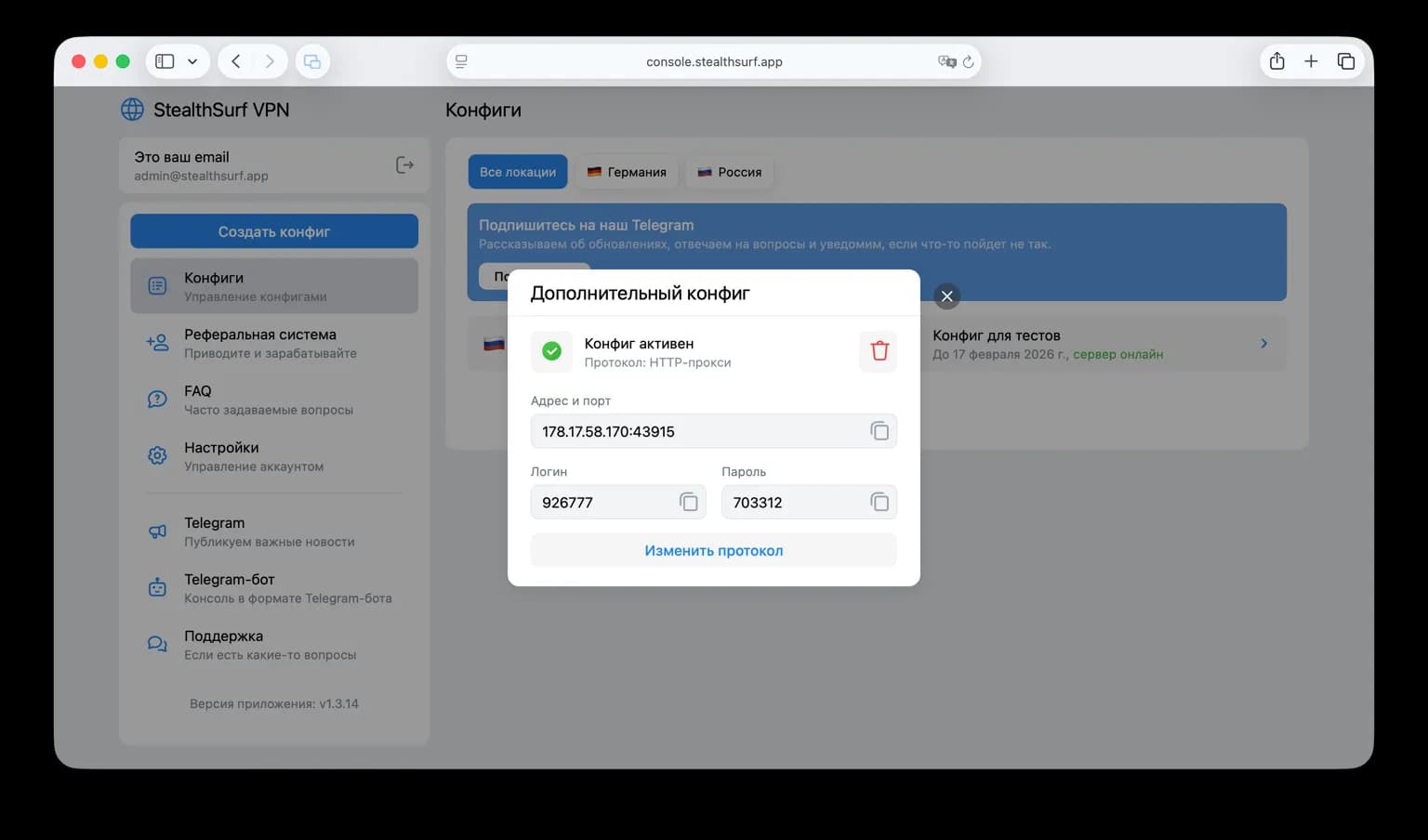Click the logout icon next to email
The image size is (1428, 840).
[x=404, y=165]
